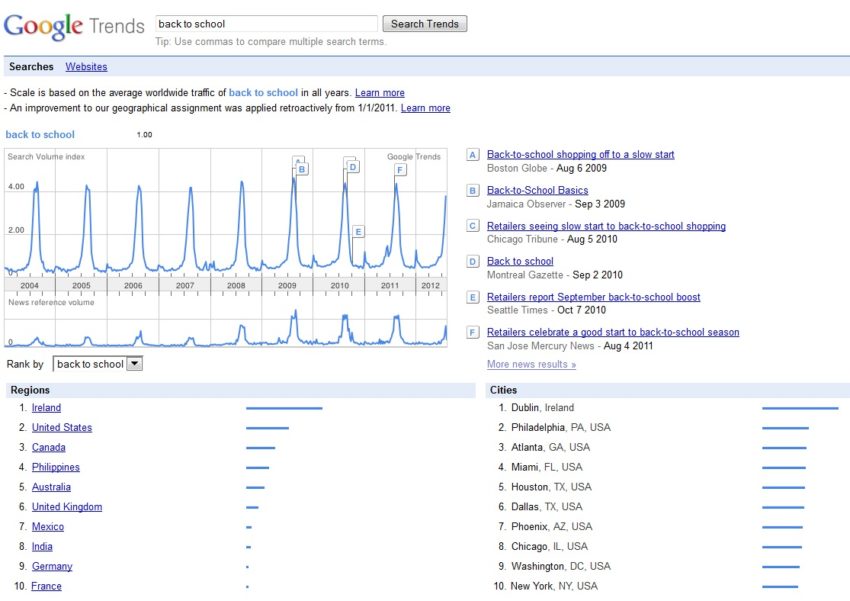850x601 pixels.
Task: Click Washington, DC, USA city entry
Action: click(x=561, y=566)
